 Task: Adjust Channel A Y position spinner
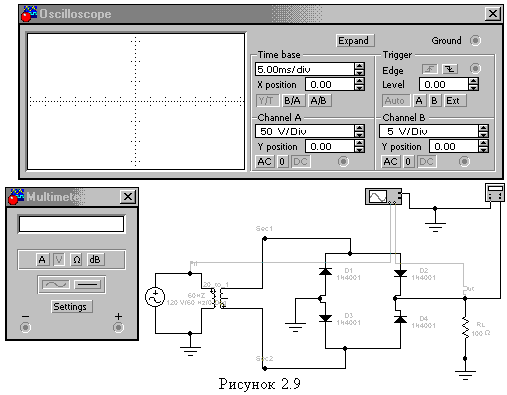[359, 146]
